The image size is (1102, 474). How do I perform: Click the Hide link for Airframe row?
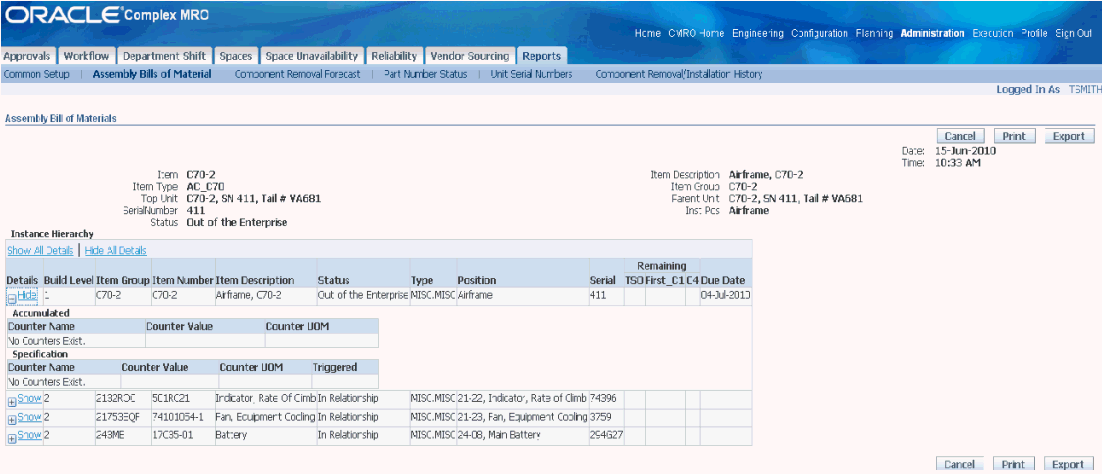coord(27,295)
